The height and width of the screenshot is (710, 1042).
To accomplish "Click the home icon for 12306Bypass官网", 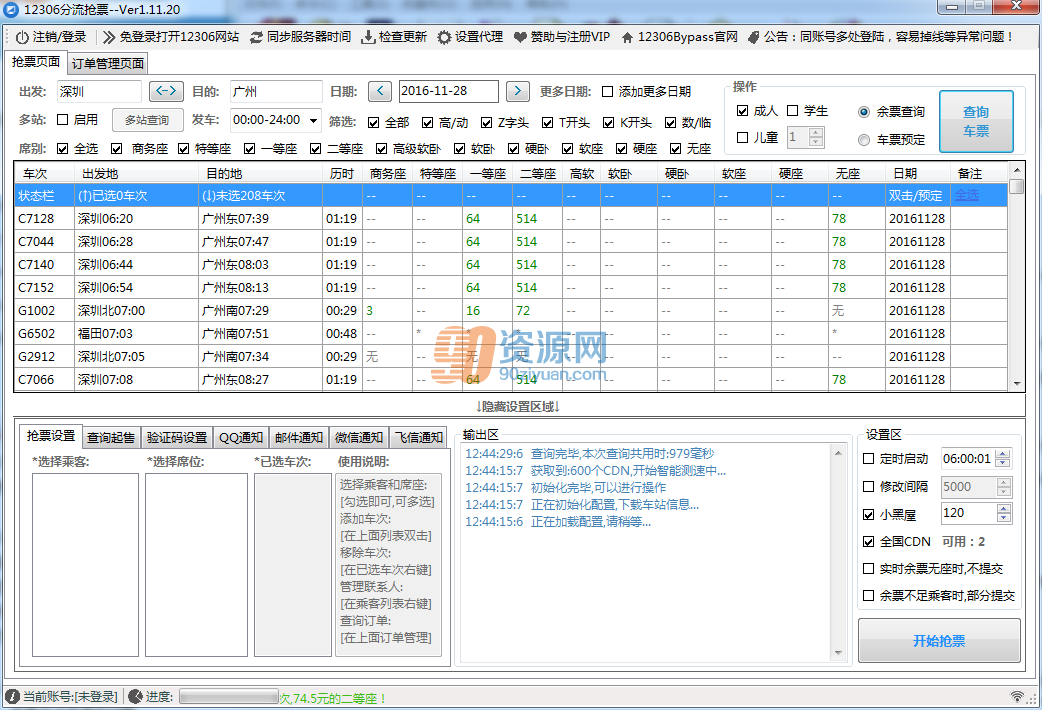I will click(627, 37).
